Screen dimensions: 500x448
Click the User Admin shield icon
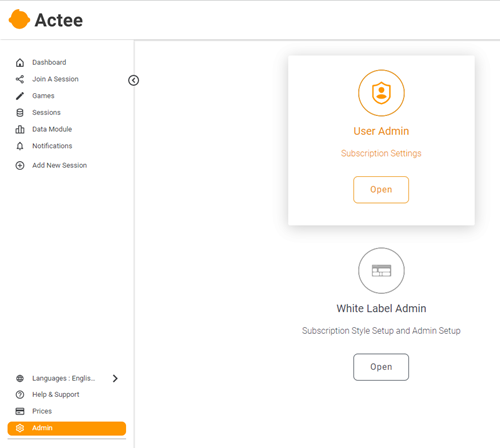tap(381, 93)
